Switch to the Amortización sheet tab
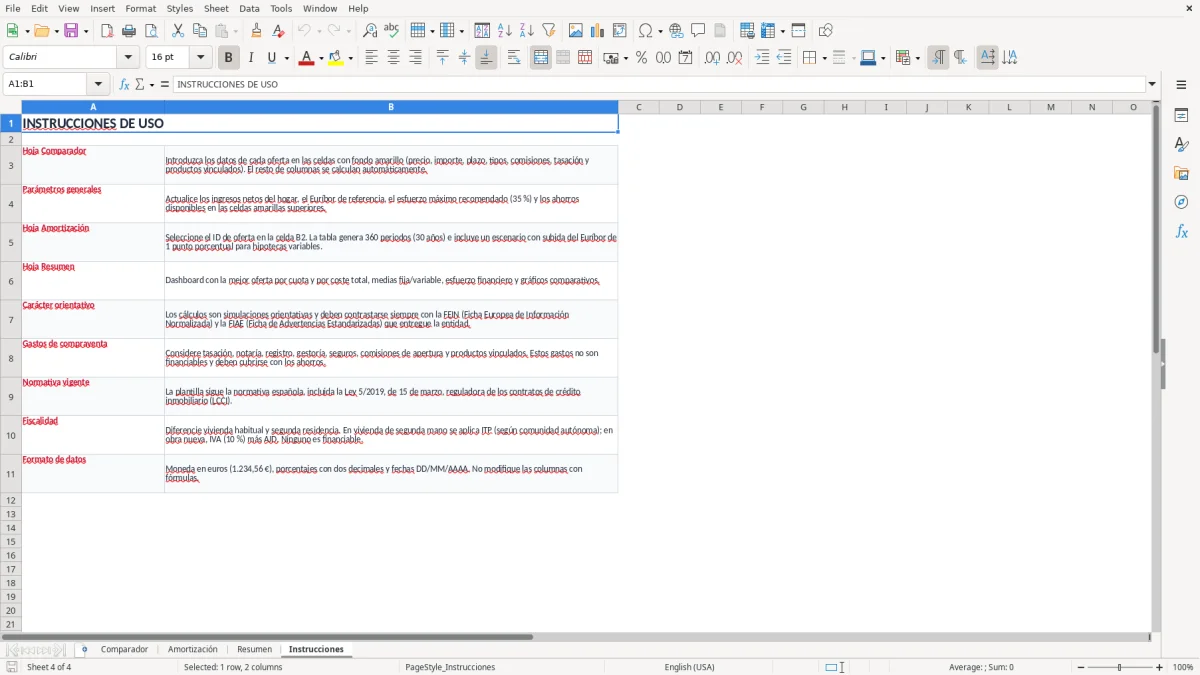The image size is (1200, 675). (x=193, y=650)
